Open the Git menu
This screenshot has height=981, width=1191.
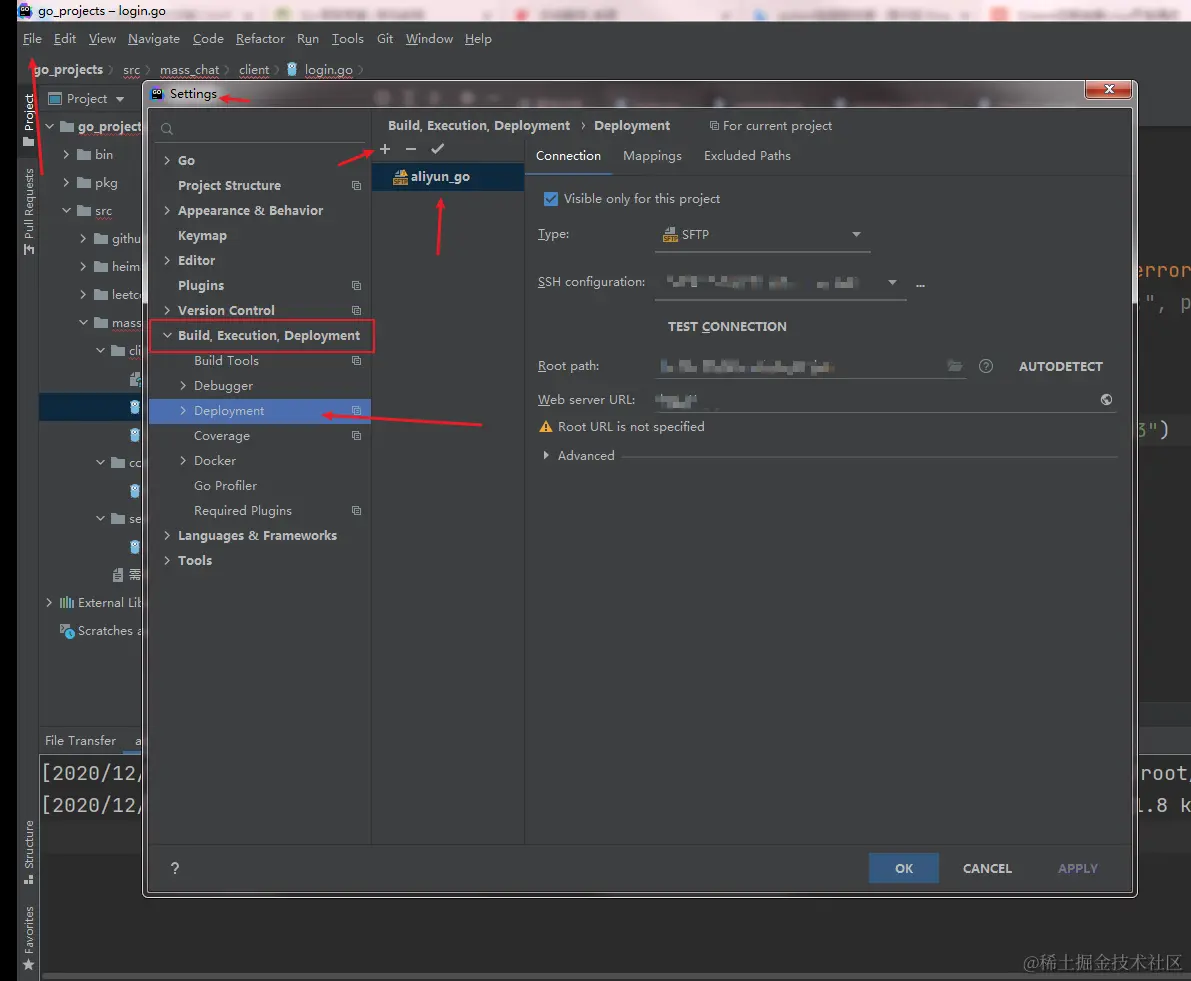coord(385,39)
